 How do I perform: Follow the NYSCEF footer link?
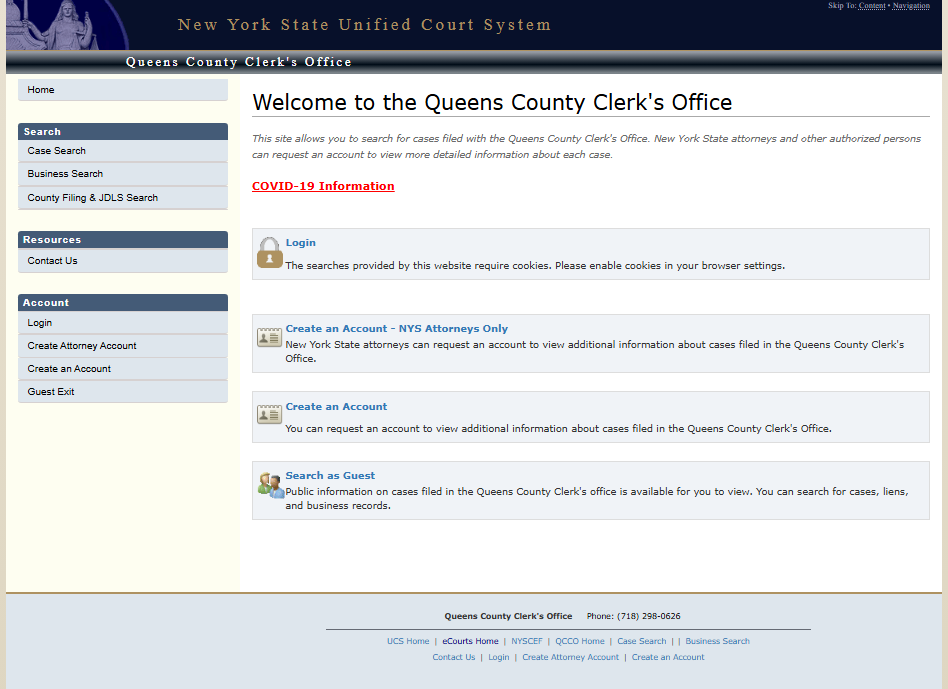(527, 641)
